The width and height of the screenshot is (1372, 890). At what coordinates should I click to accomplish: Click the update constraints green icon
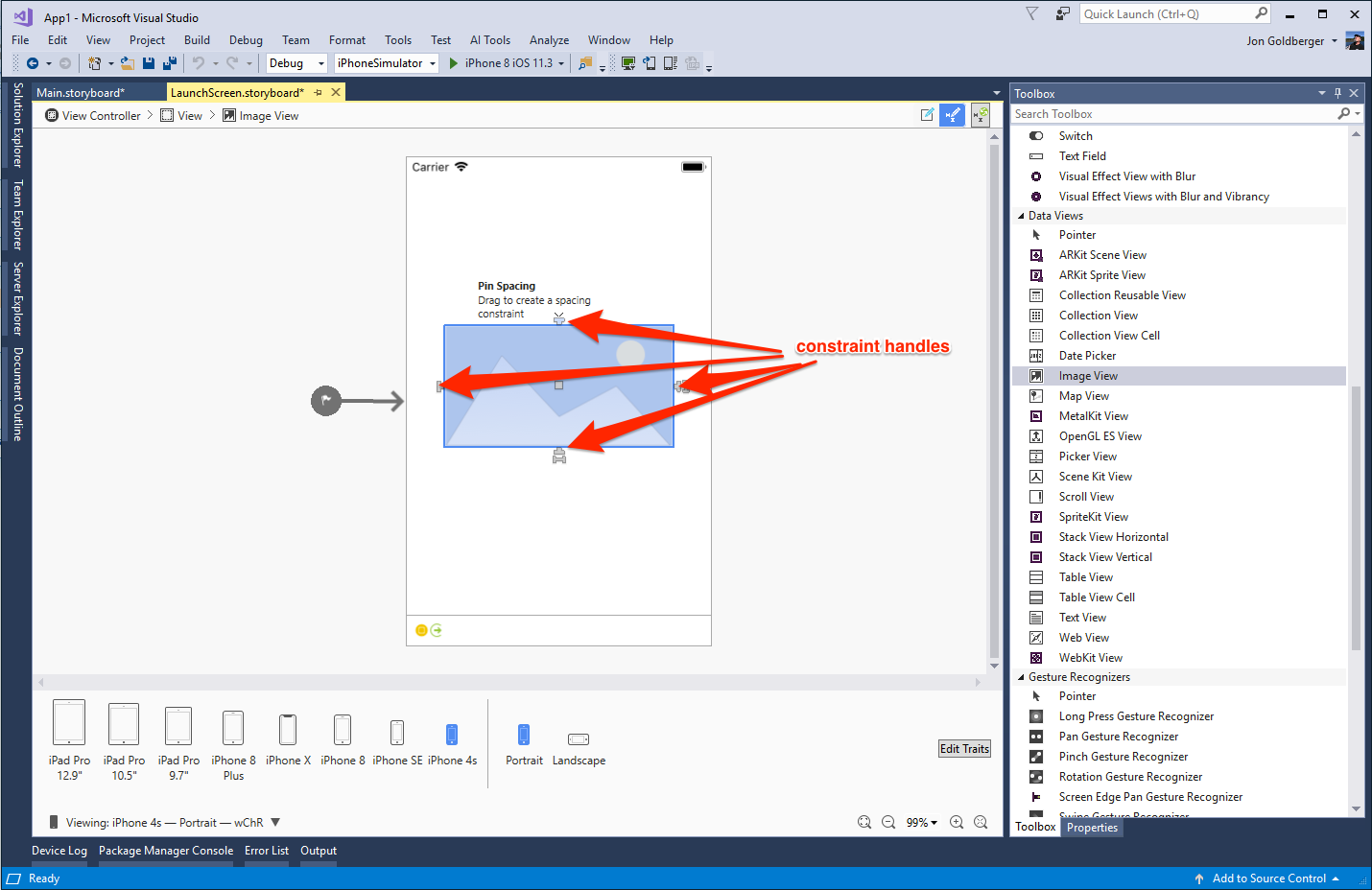[981, 115]
